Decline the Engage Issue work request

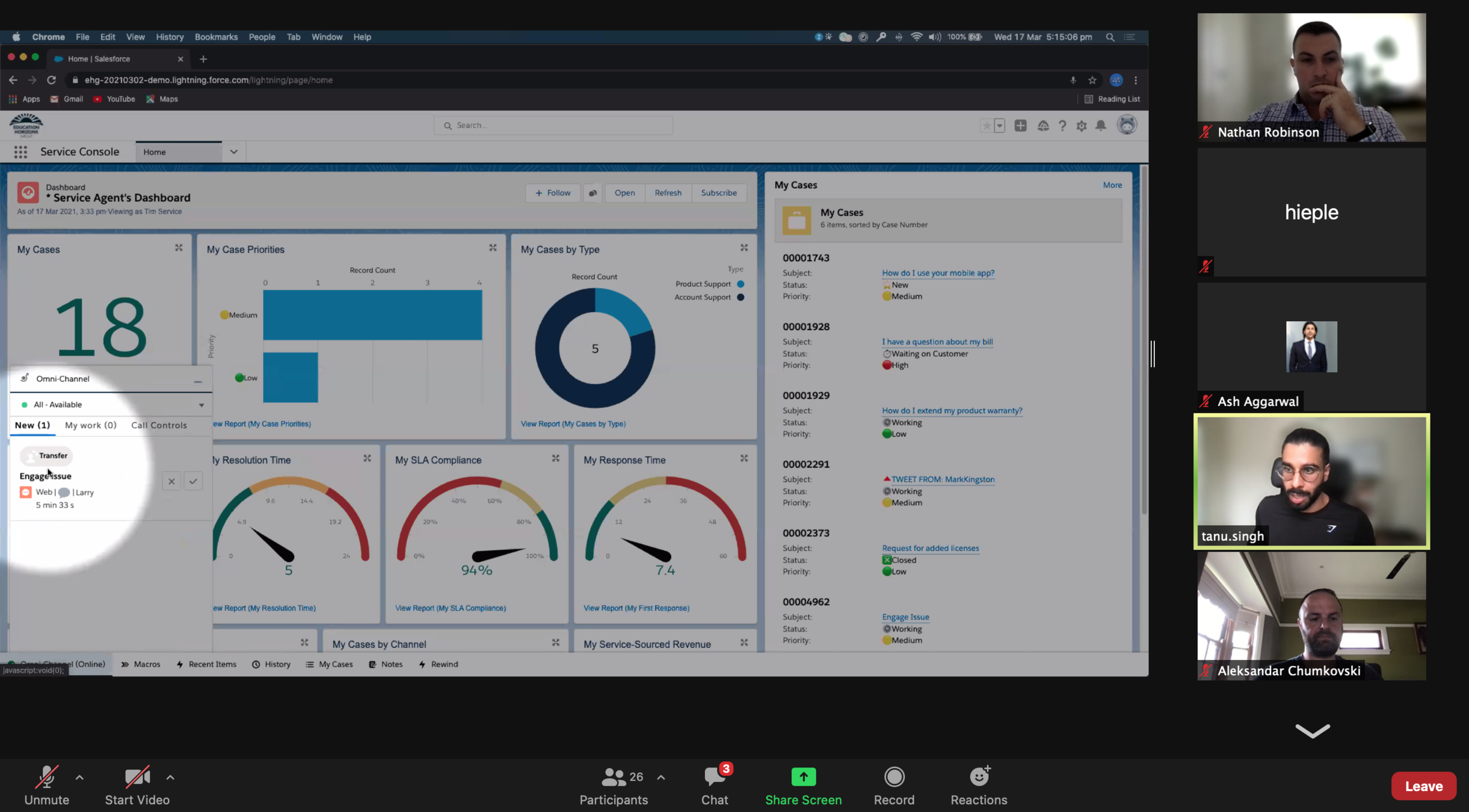click(x=171, y=481)
